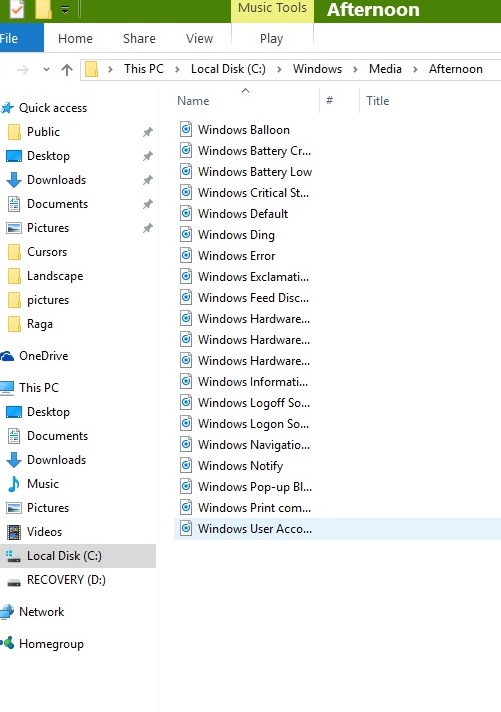Click the customize Quick Access Toolbar dropdown

65,10
